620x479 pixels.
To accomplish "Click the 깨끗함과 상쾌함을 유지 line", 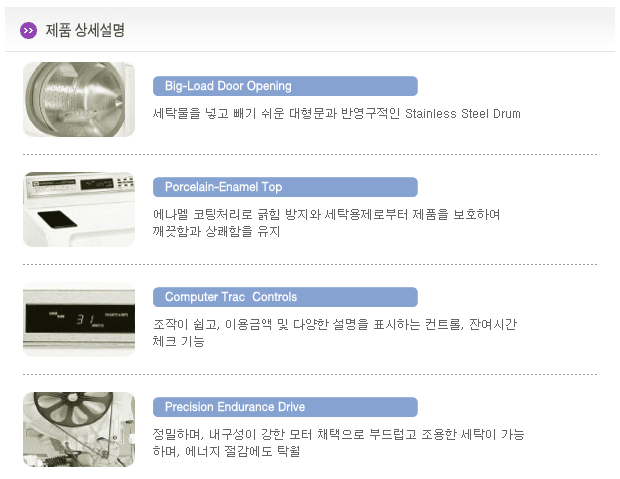I will point(216,231).
